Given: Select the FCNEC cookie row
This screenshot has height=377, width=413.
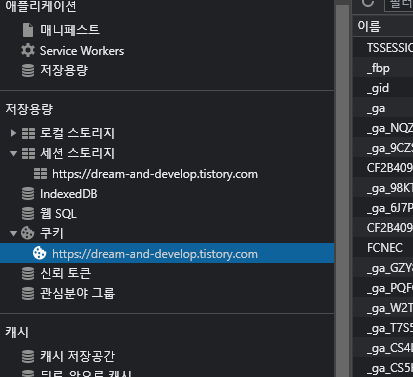Looking at the screenshot, I should (x=383, y=248).
